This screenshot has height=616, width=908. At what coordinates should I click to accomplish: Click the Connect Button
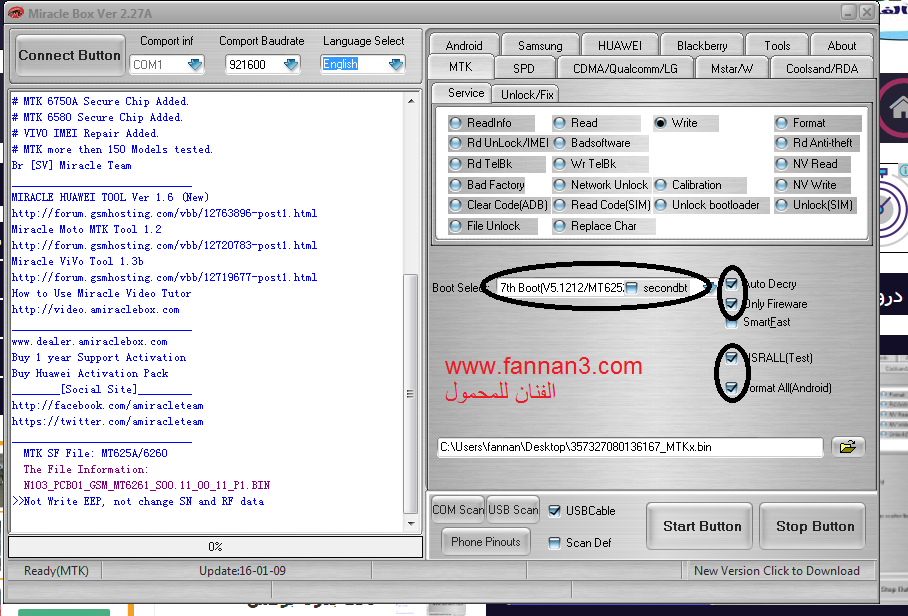(70, 56)
